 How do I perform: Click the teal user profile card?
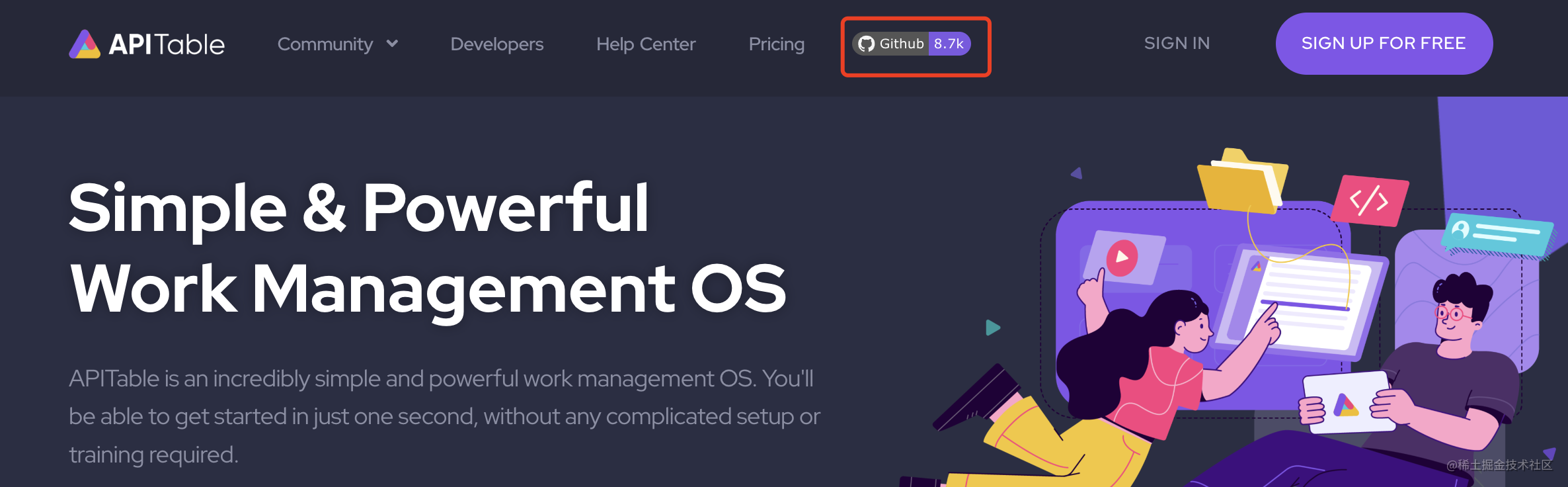pos(1498,234)
